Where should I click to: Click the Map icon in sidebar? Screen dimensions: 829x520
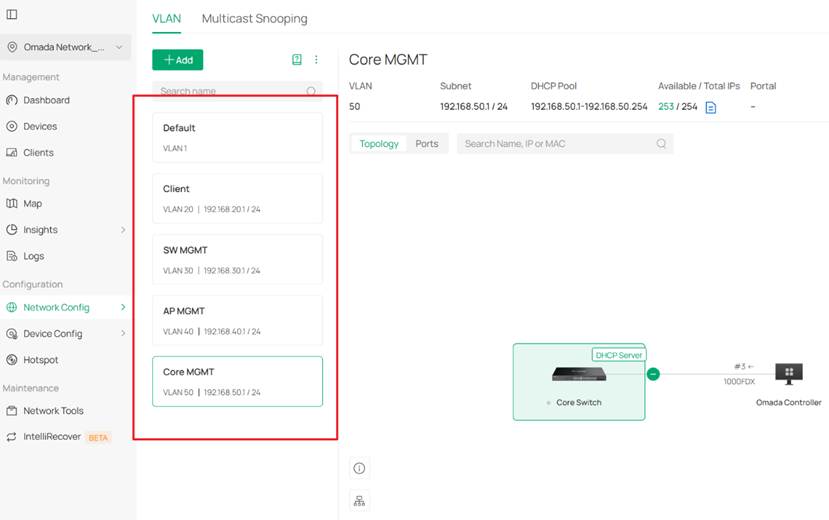click(x=12, y=203)
